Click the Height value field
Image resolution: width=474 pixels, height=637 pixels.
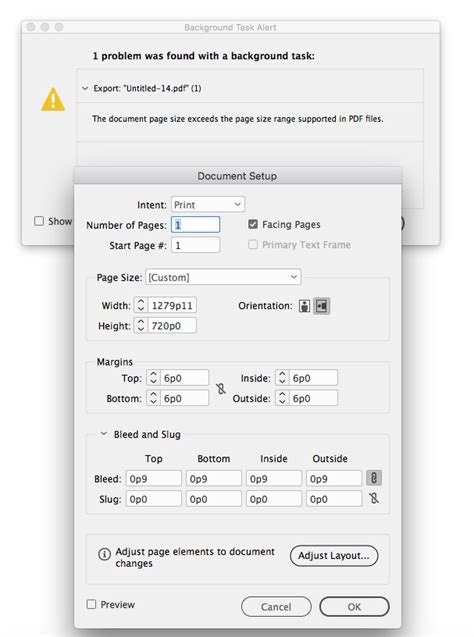(172, 325)
